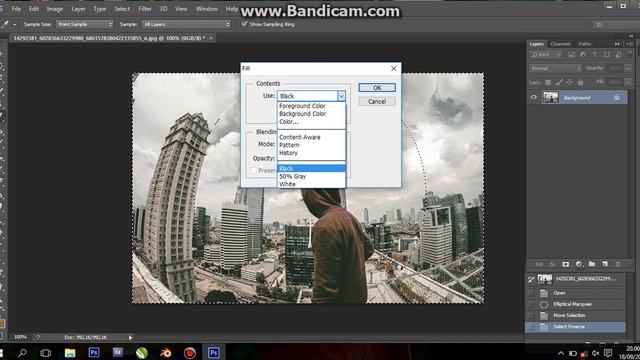Click the link layers icon

coord(539,264)
